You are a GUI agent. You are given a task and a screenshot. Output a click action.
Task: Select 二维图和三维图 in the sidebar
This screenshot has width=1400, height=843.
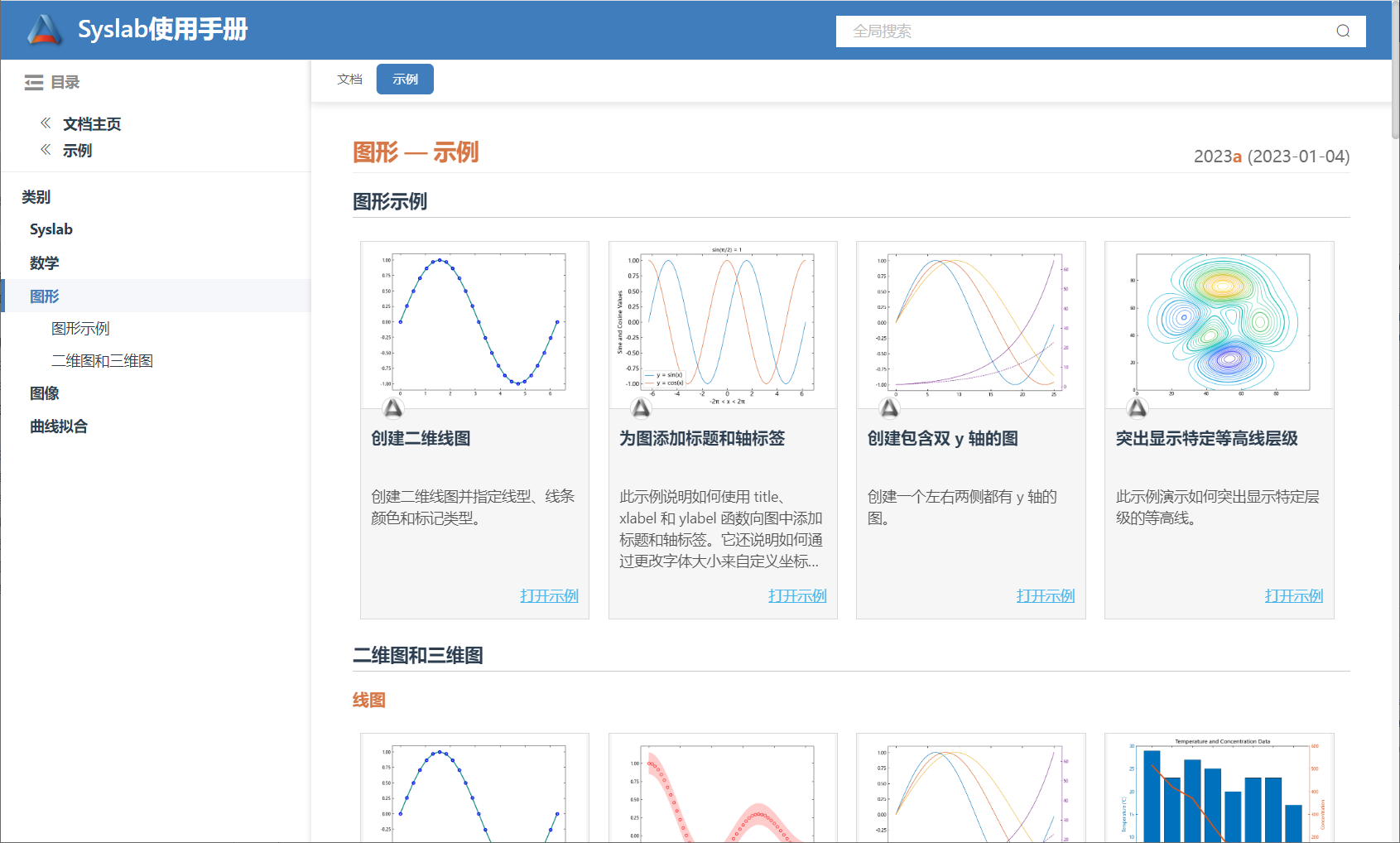coord(102,361)
